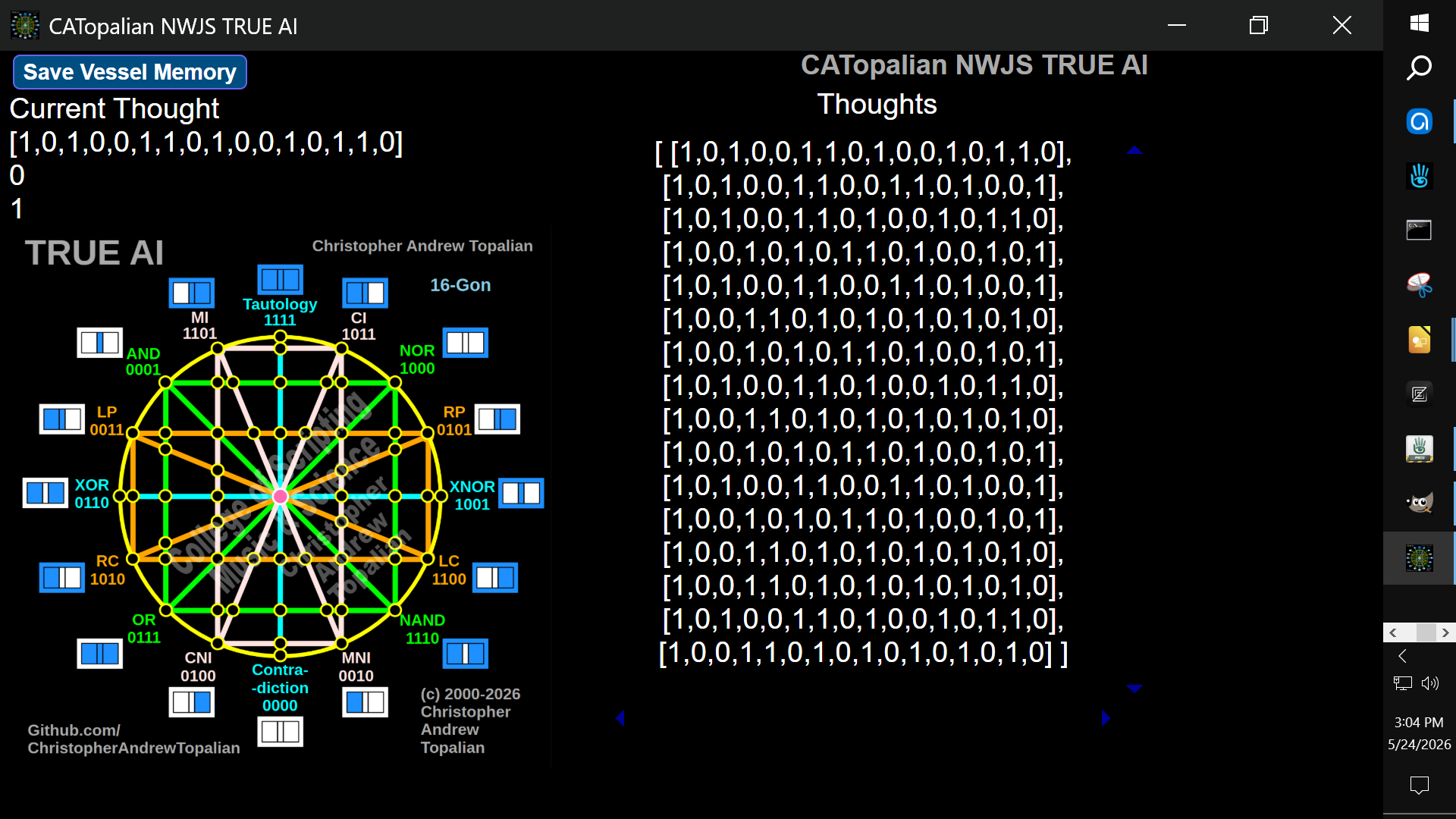Screen dimensions: 1456x819
Task: Click the 16-Gon label
Action: (x=460, y=285)
